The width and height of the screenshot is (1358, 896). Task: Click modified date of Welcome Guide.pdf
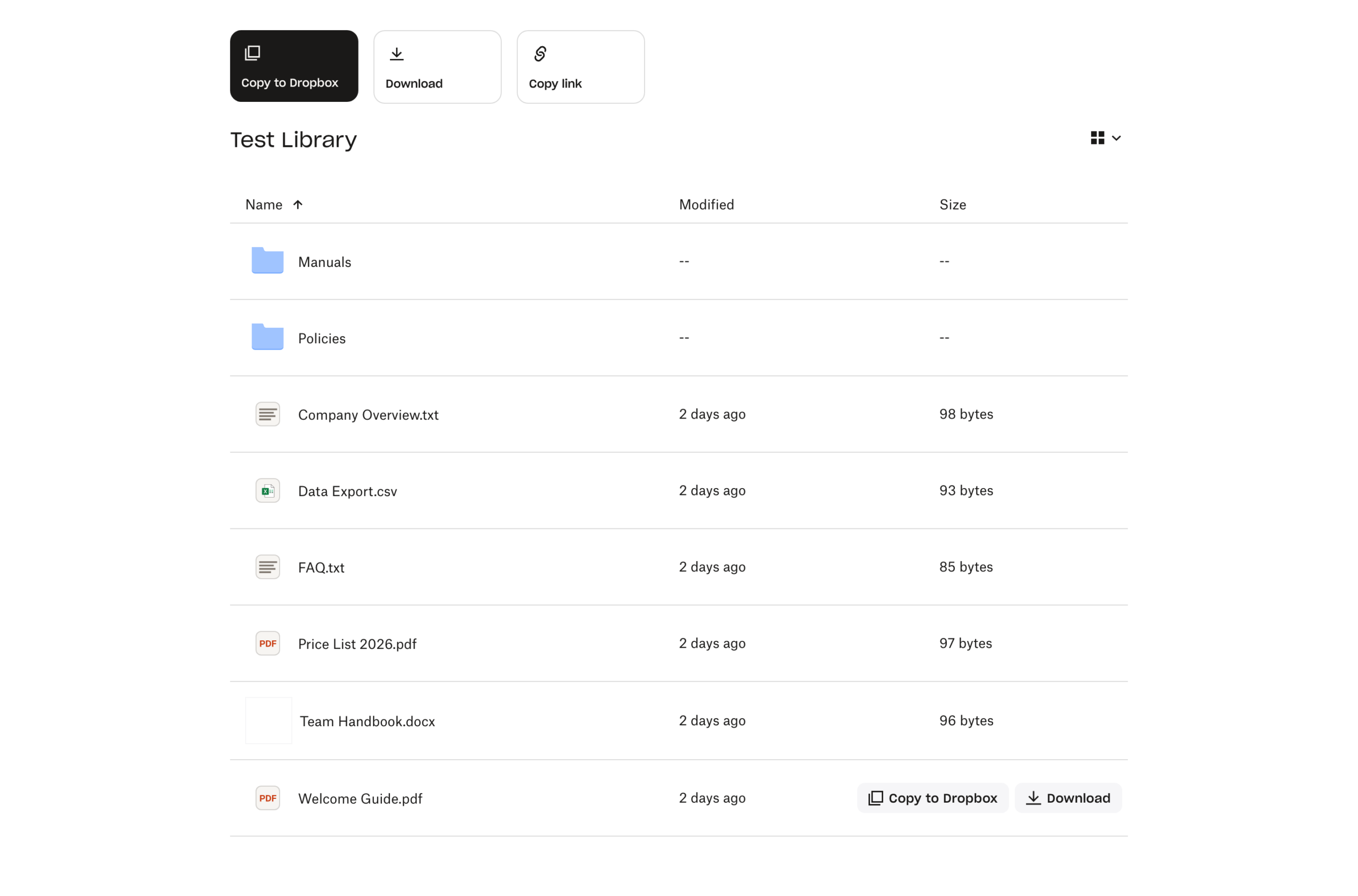pos(712,798)
